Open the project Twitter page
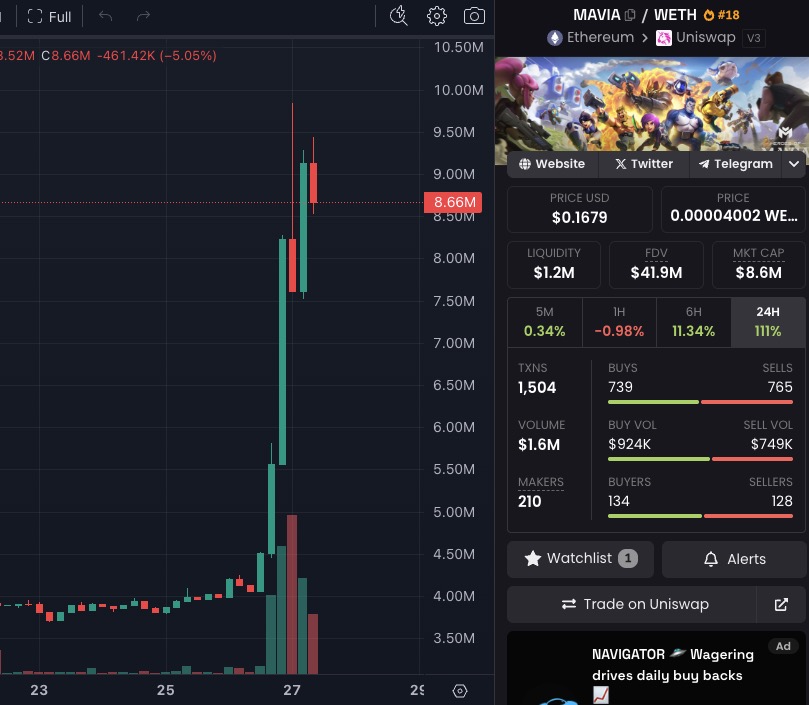Viewport: 809px width, 705px height. tap(644, 164)
